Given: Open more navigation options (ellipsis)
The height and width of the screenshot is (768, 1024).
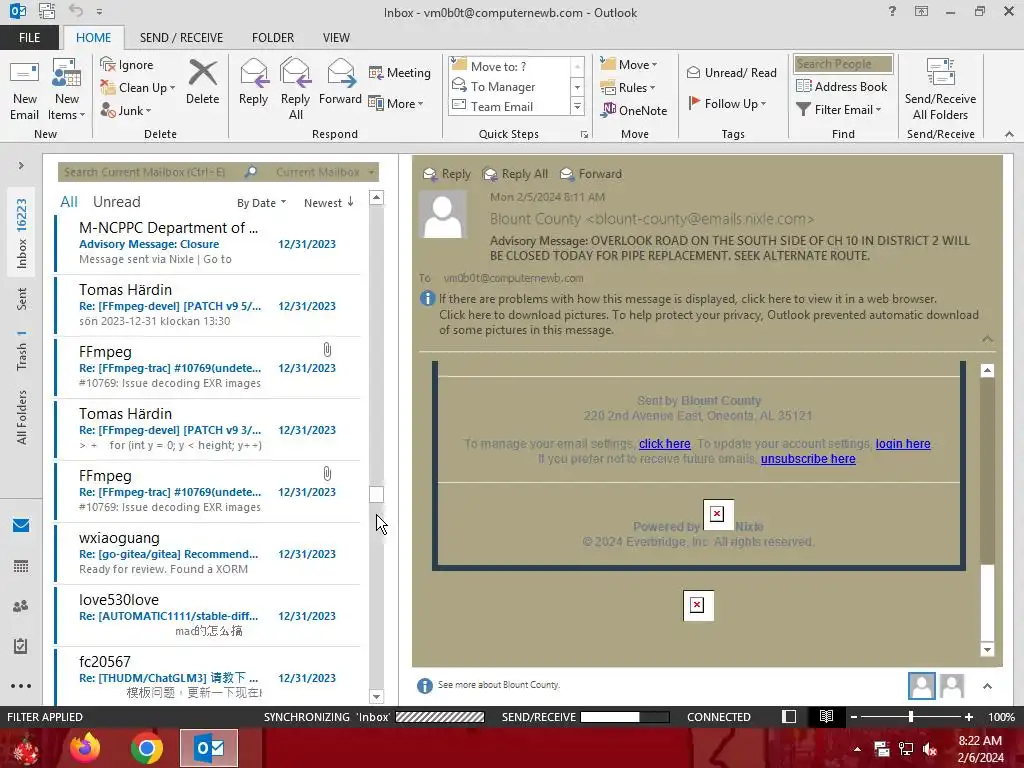Looking at the screenshot, I should tap(21, 686).
